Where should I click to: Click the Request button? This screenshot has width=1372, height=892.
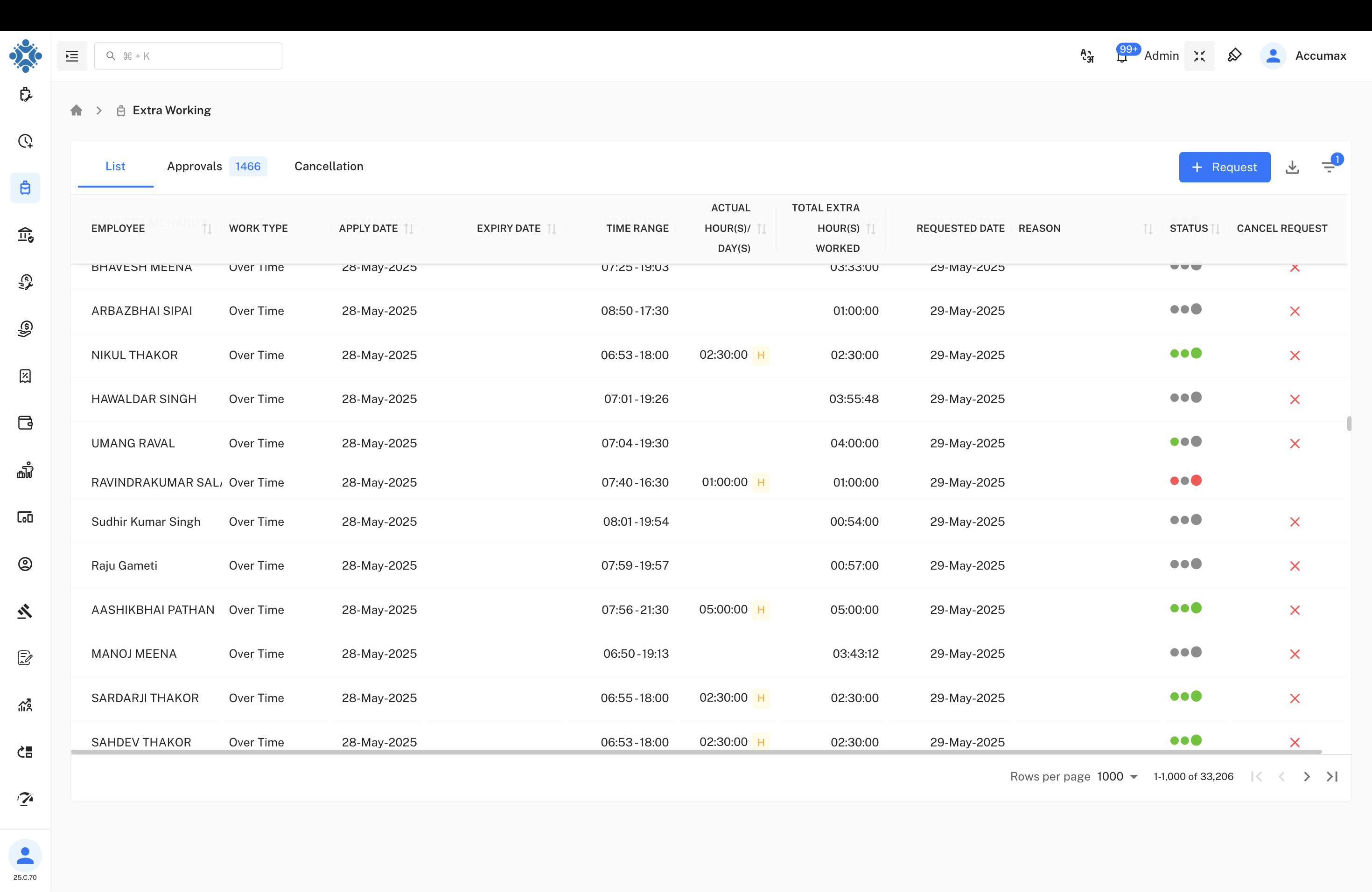tap(1224, 167)
